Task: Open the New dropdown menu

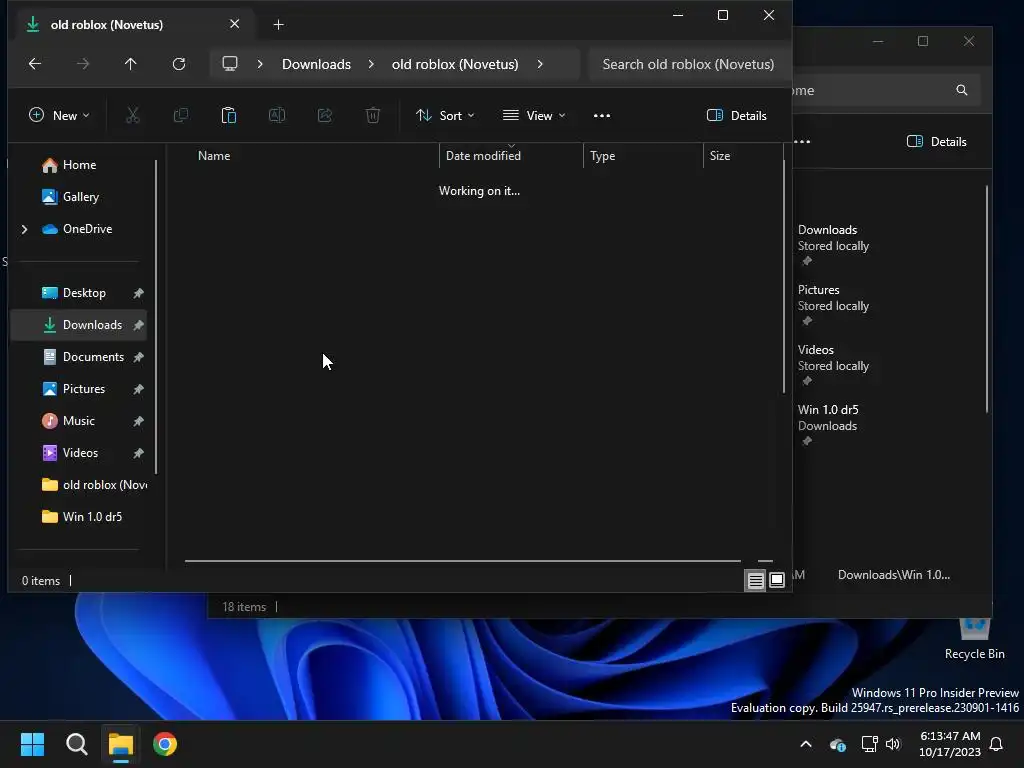Action: 59,116
